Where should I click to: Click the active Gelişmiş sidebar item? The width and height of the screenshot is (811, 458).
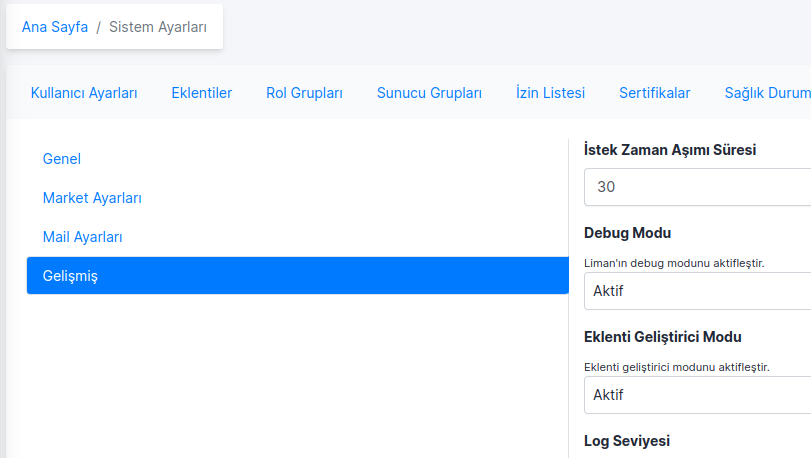tap(297, 276)
